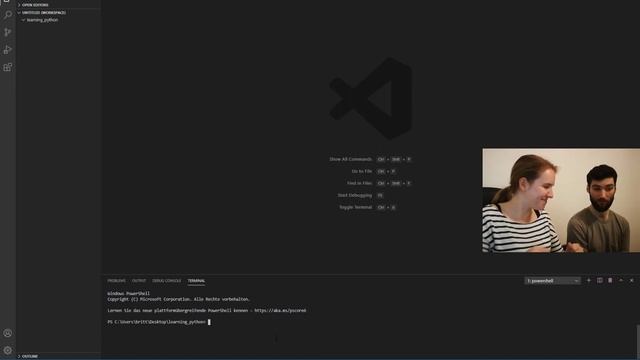Select the learning_python folder

coord(42,20)
